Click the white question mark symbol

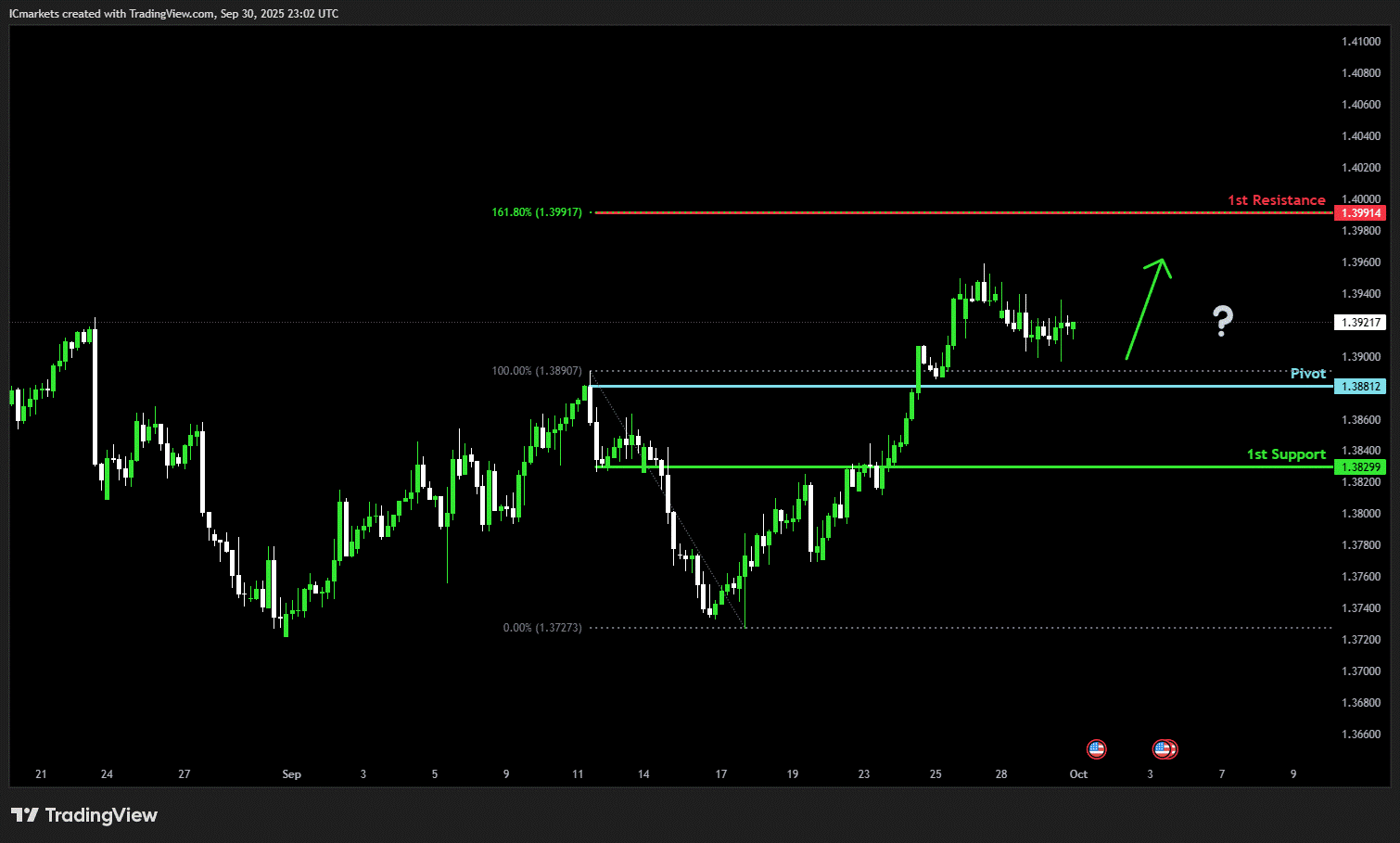1223,321
